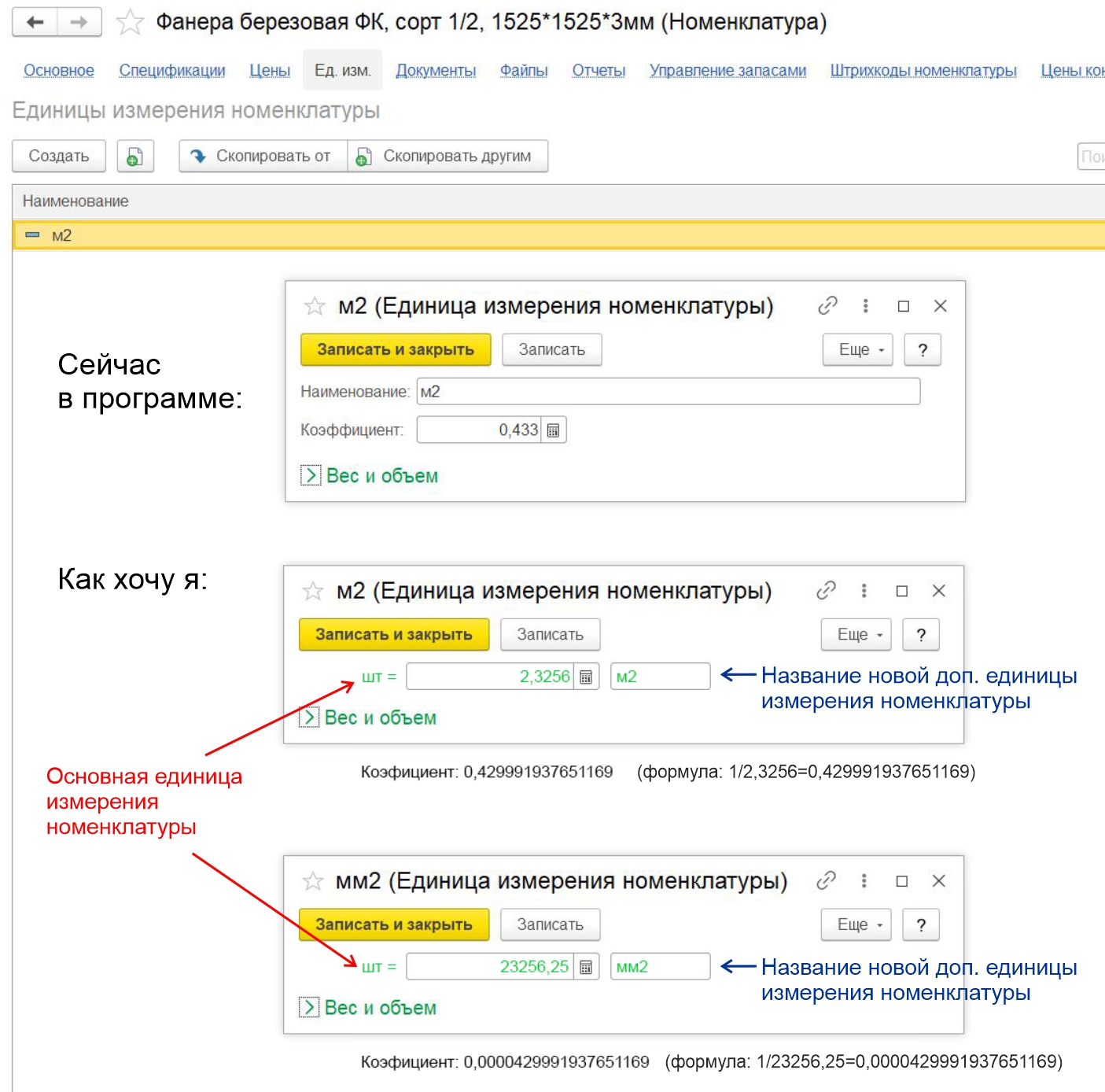
Task: Click the Создать button
Action: click(59, 157)
